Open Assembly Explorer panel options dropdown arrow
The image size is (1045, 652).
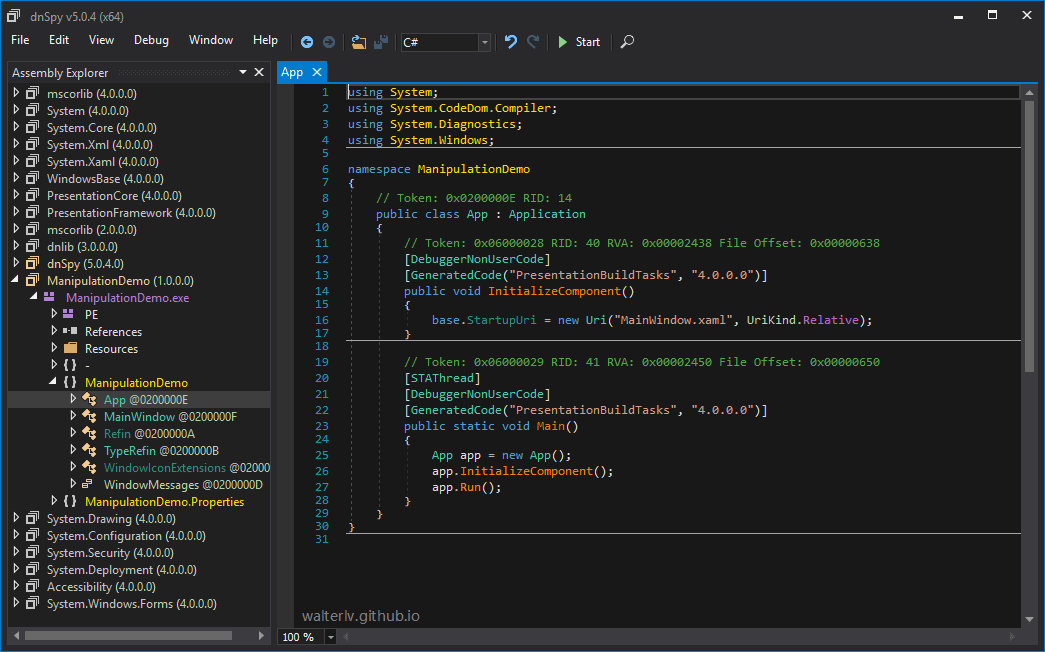click(243, 72)
